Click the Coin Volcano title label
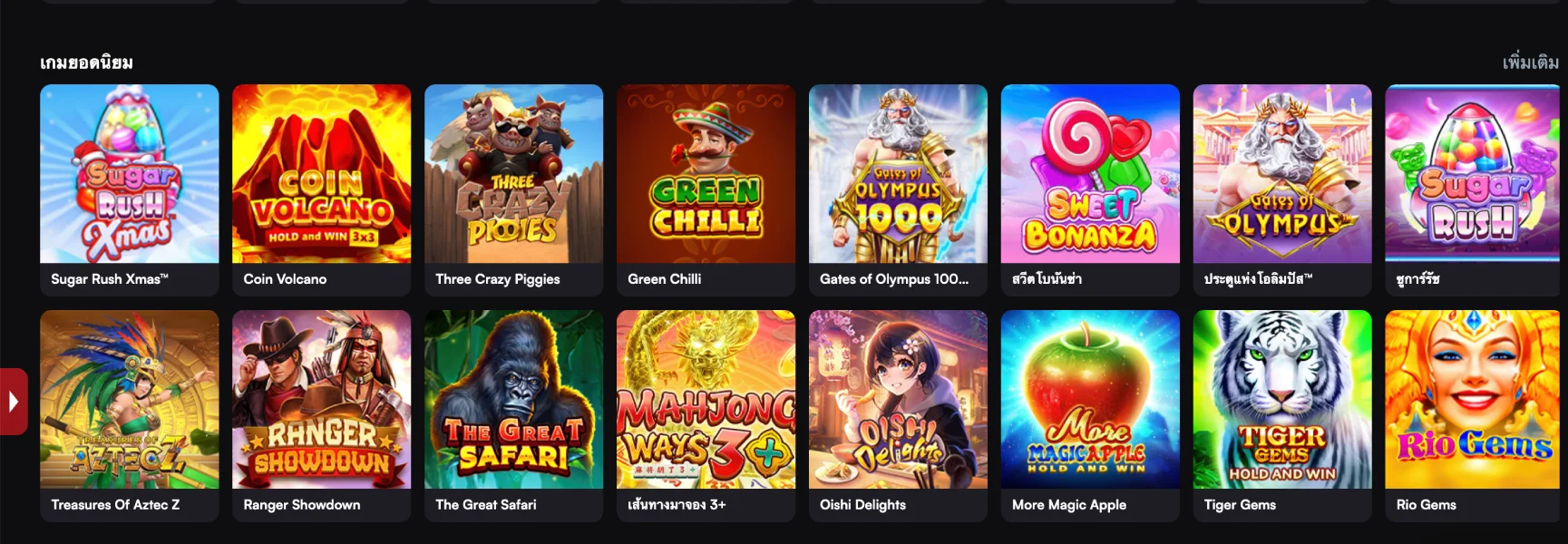 coord(285,279)
